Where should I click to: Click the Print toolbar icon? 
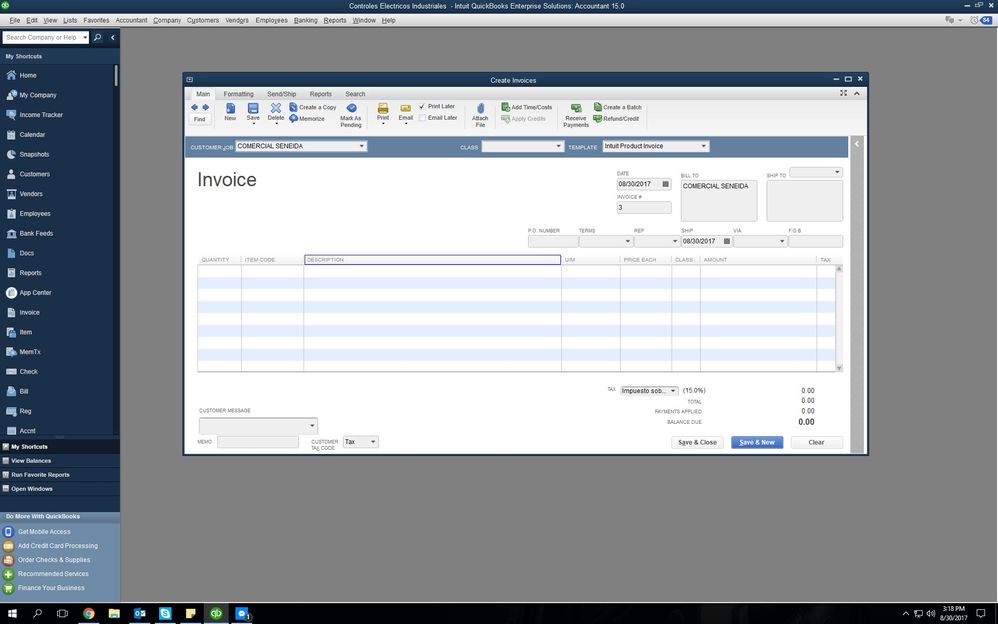click(383, 108)
